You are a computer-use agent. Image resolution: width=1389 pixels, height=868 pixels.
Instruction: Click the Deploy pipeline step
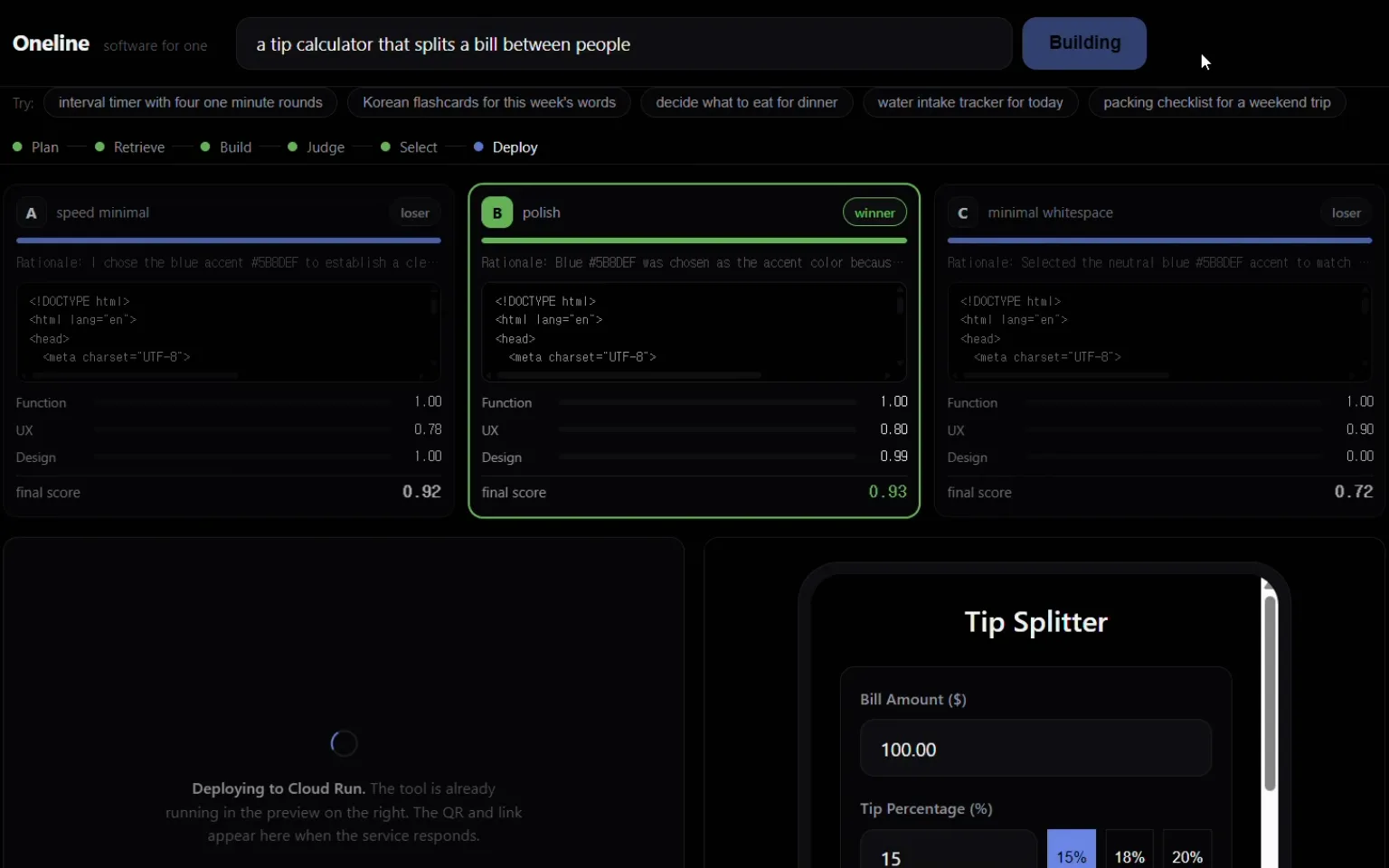pyautogui.click(x=506, y=147)
